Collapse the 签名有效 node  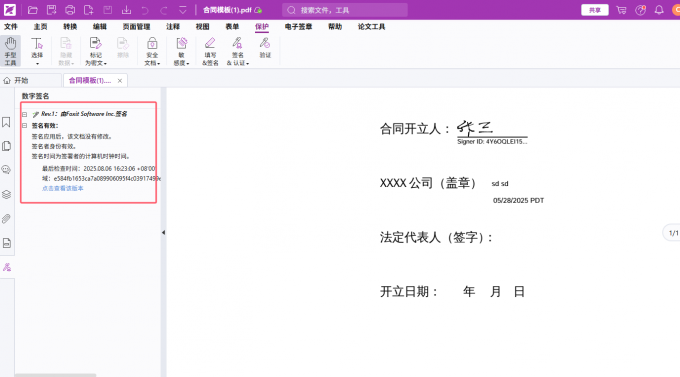pos(25,126)
